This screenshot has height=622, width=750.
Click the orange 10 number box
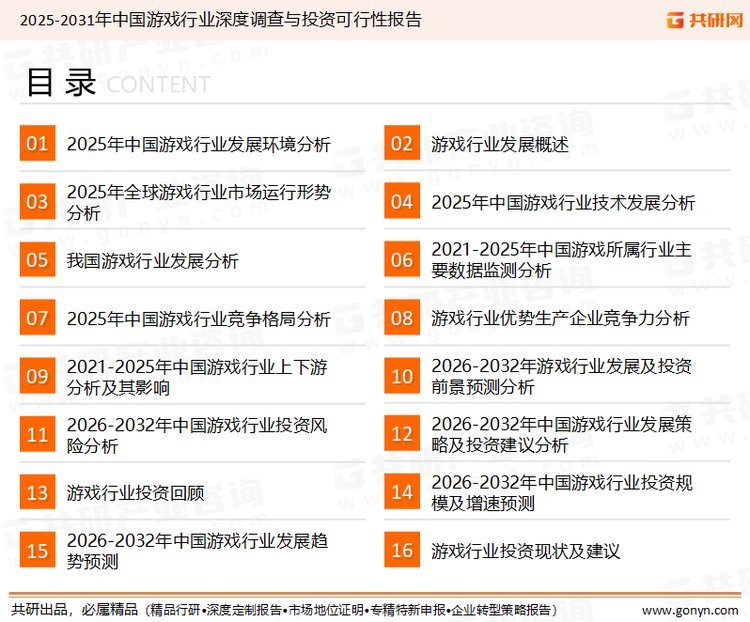click(402, 376)
